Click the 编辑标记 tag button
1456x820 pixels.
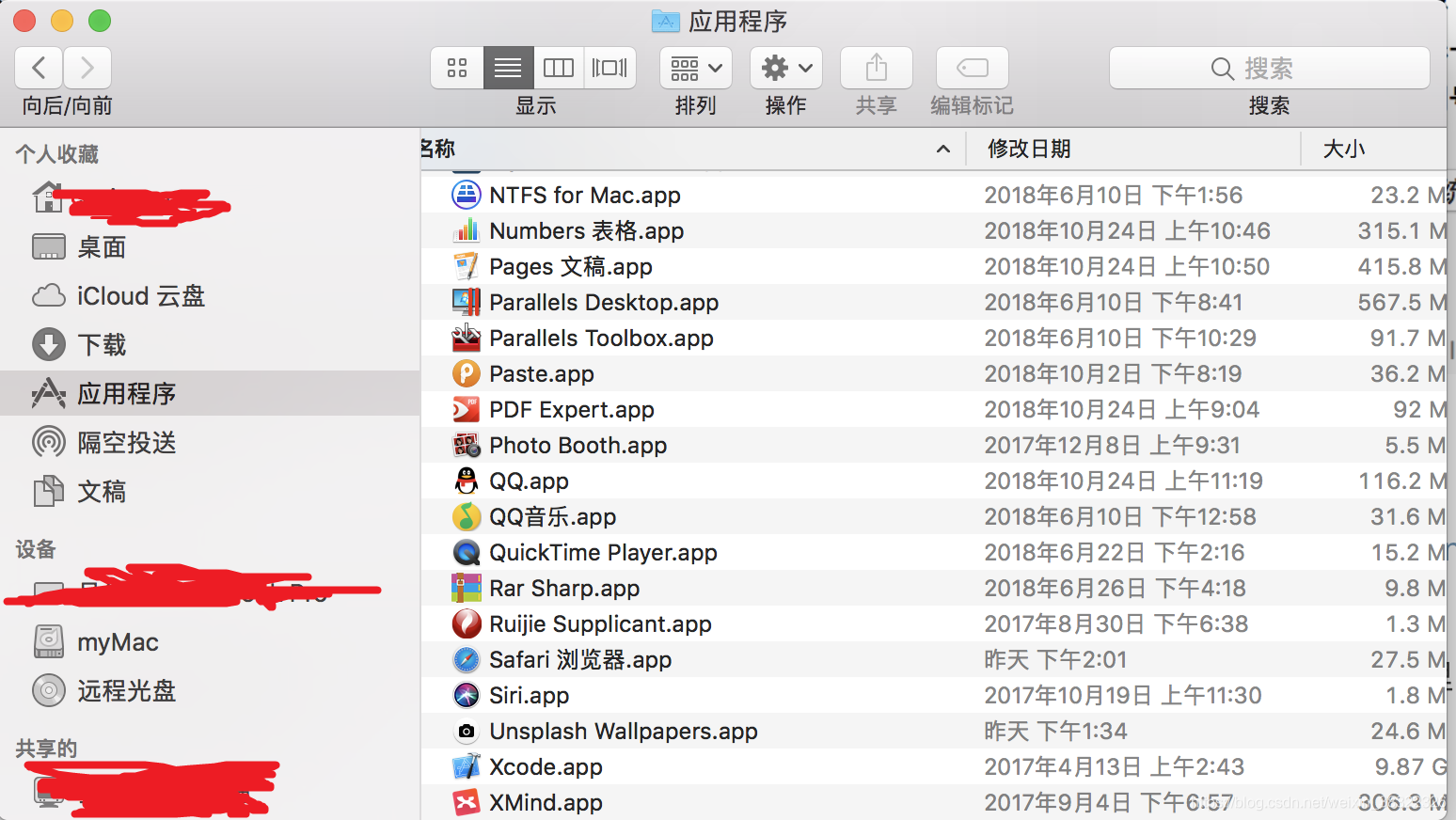973,68
